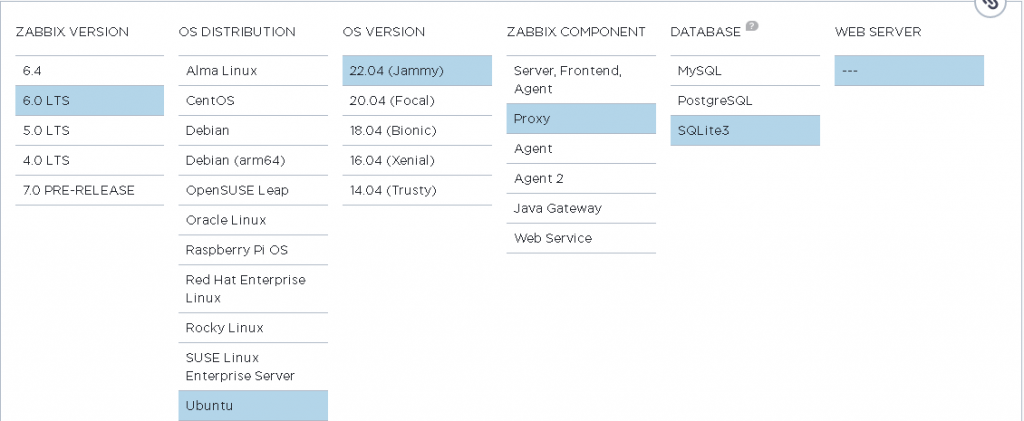The image size is (1024, 421).
Task: Select the Web Service component
Action: coord(581,238)
